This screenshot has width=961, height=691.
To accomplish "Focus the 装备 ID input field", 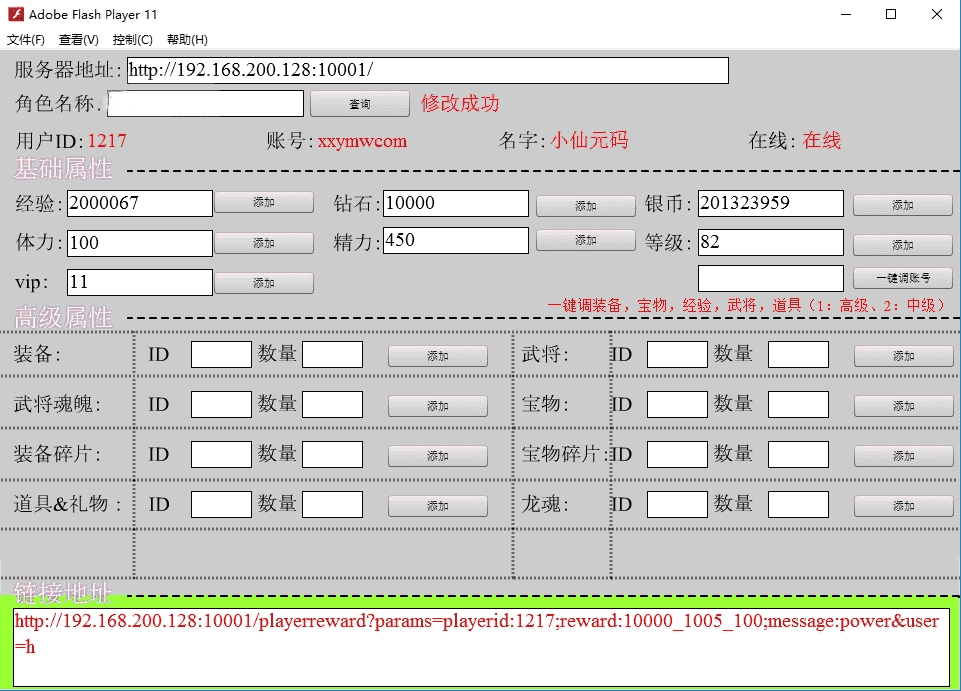I will click(x=221, y=354).
